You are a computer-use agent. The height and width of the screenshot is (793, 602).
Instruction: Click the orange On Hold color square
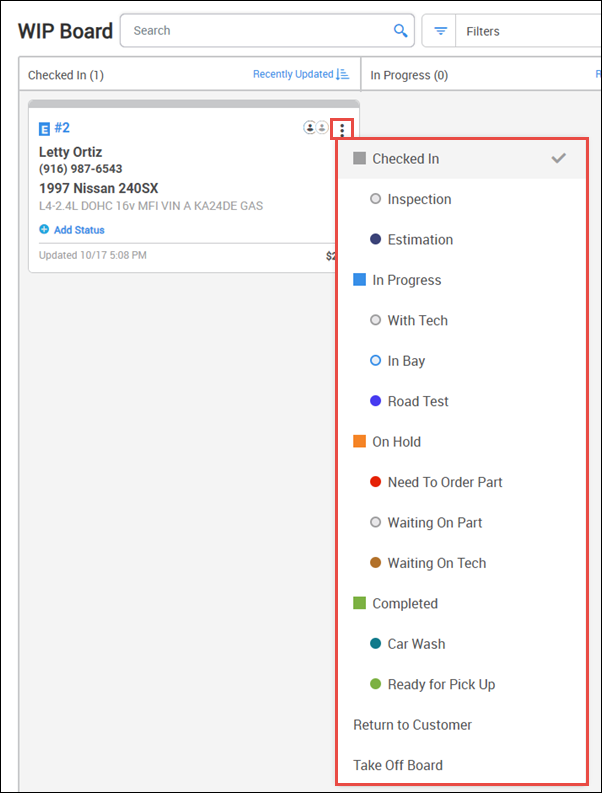360,442
